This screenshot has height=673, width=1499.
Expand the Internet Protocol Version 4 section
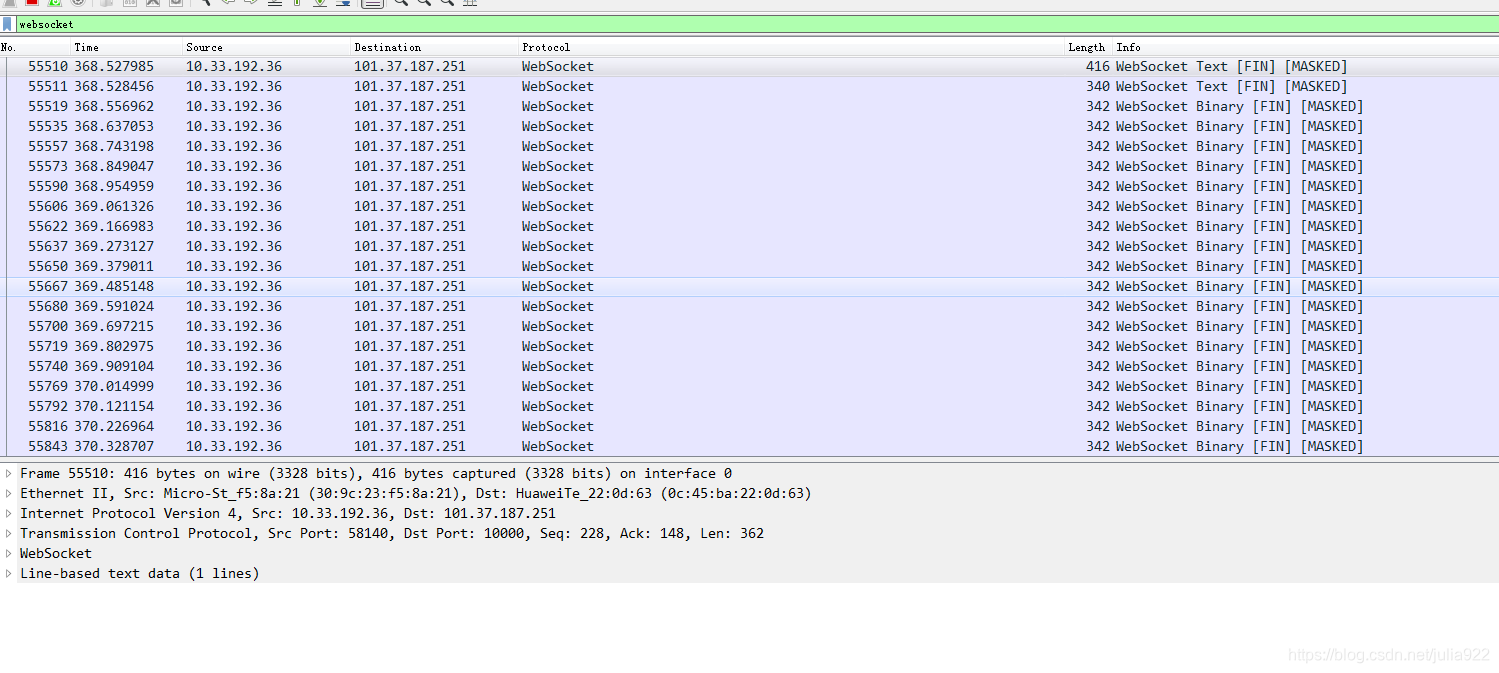pos(9,513)
